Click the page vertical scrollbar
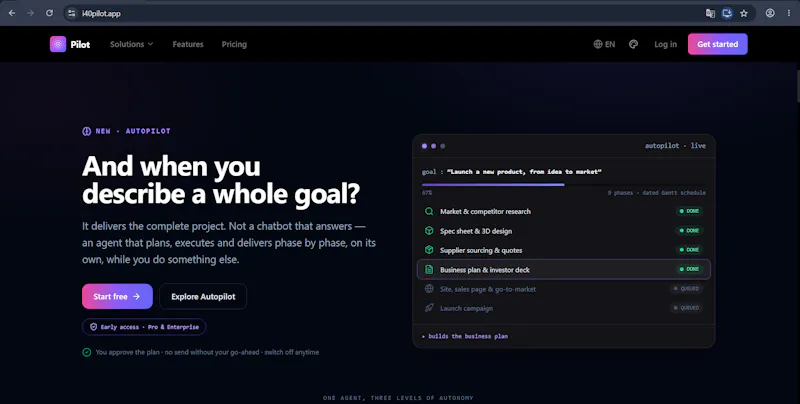Viewport: 800px width, 404px height. pos(796,87)
